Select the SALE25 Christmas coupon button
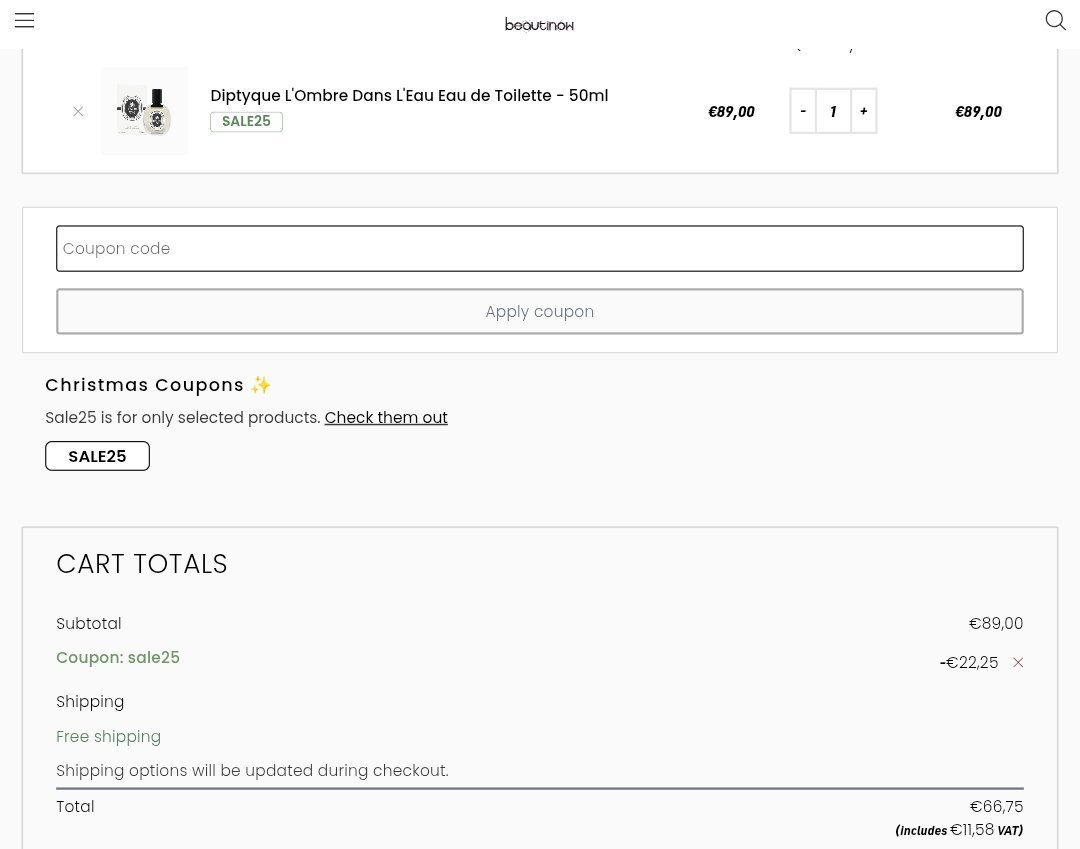 97,456
